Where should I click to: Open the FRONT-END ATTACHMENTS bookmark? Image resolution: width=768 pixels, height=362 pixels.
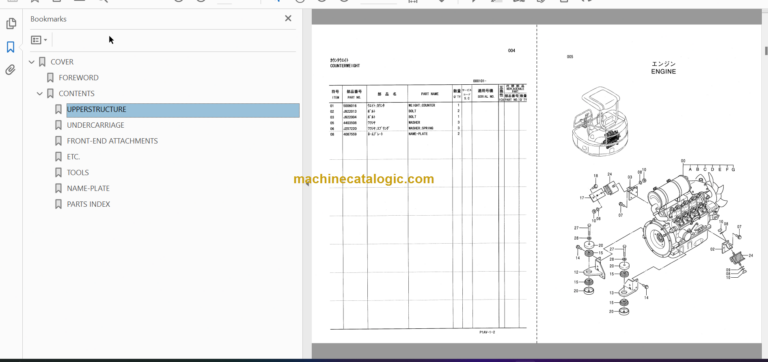tap(112, 141)
